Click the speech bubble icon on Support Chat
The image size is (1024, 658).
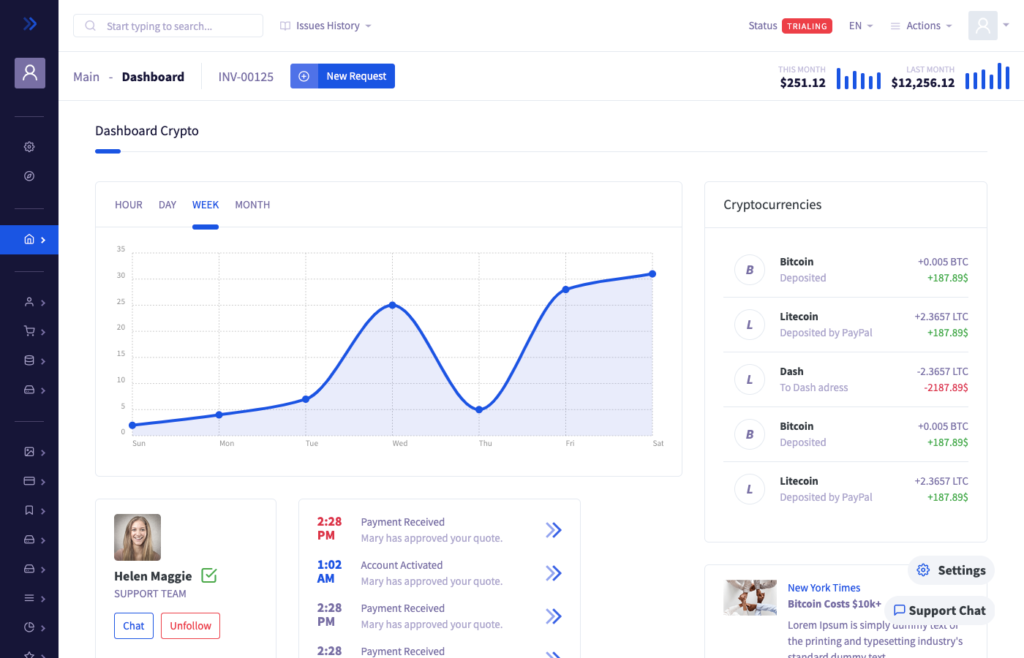coord(899,610)
